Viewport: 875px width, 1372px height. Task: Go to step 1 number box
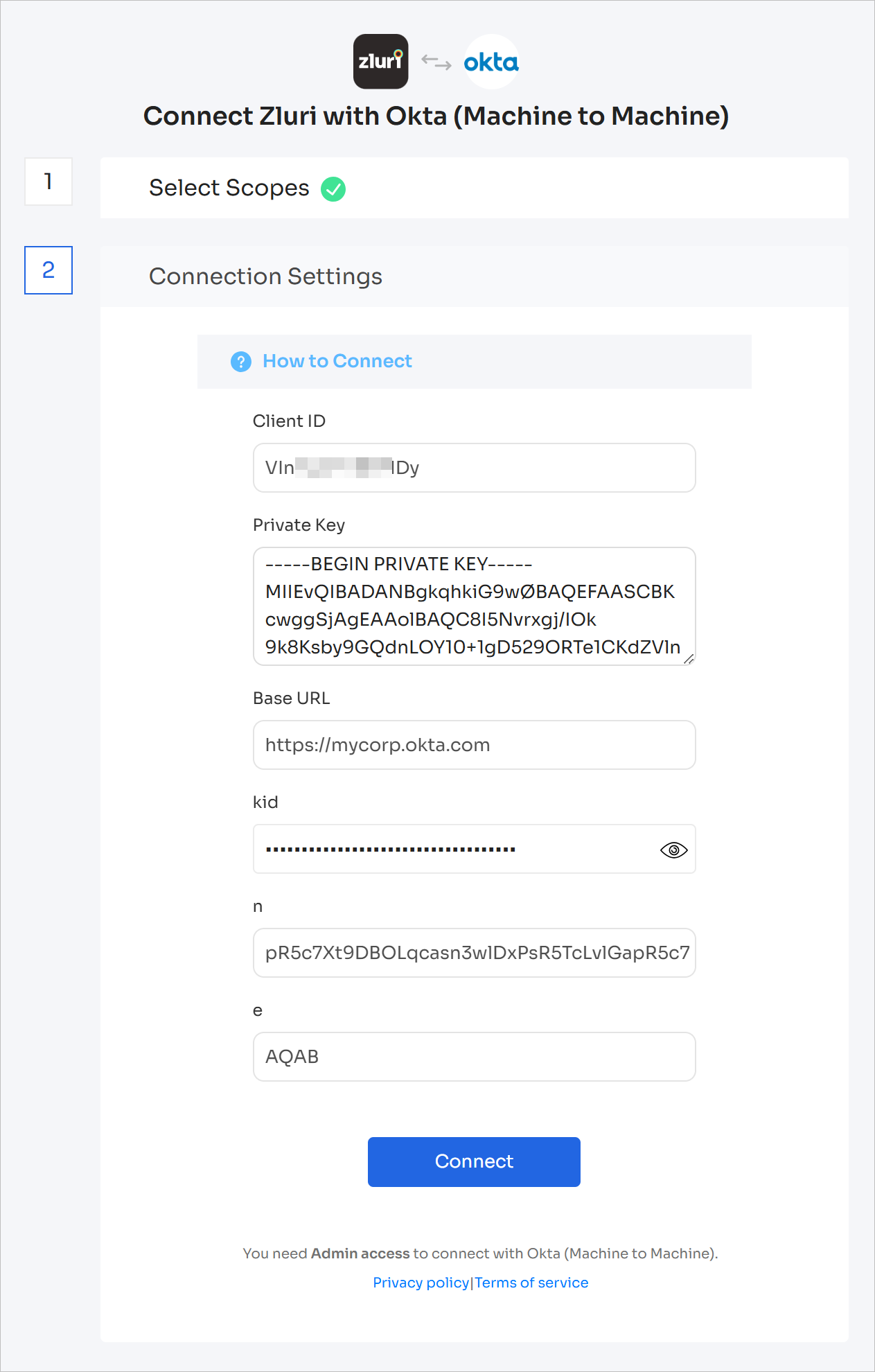48,182
